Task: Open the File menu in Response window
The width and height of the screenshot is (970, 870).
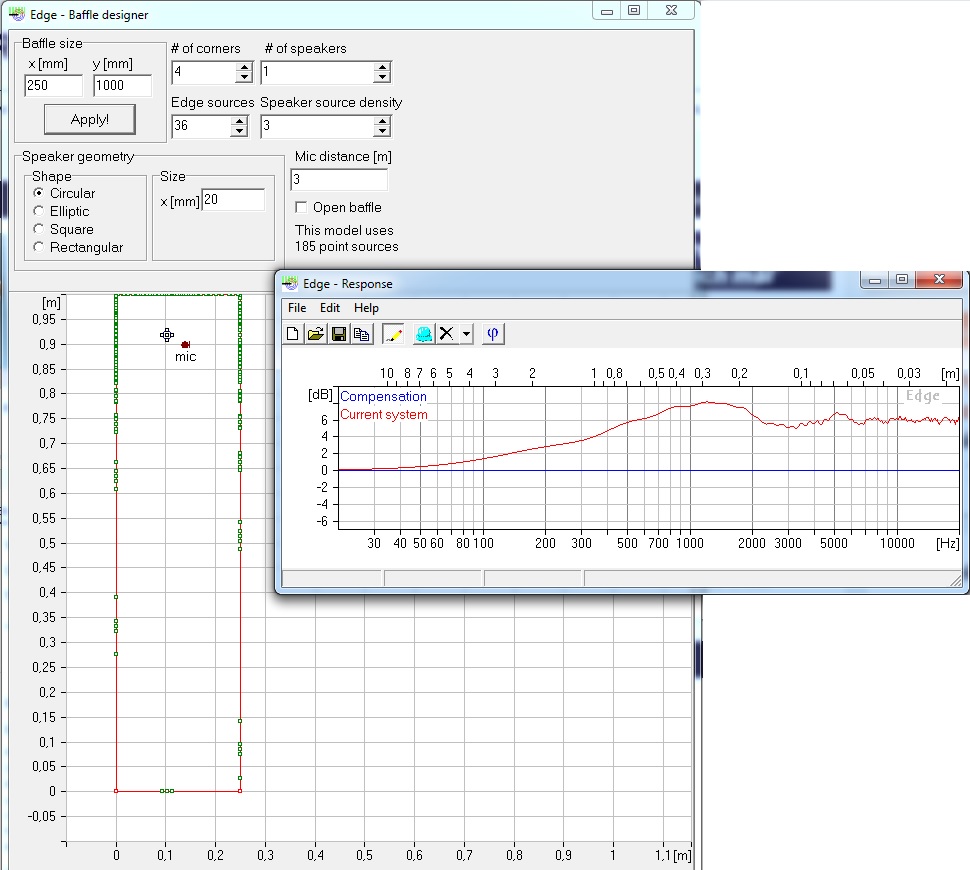Action: 297,308
